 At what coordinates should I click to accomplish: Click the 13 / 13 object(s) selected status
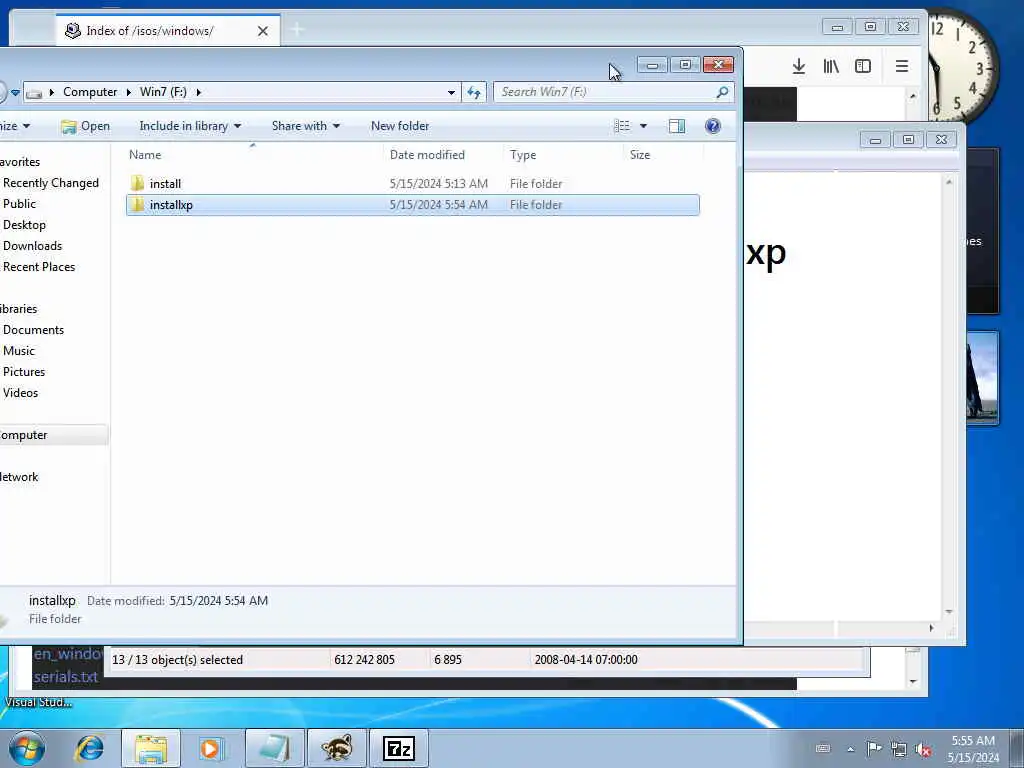tap(178, 660)
